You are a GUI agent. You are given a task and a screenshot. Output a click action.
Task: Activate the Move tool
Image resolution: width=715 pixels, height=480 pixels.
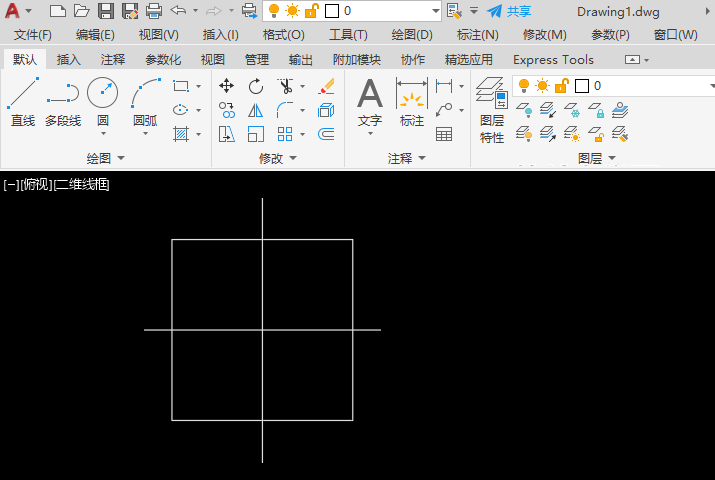(x=227, y=86)
